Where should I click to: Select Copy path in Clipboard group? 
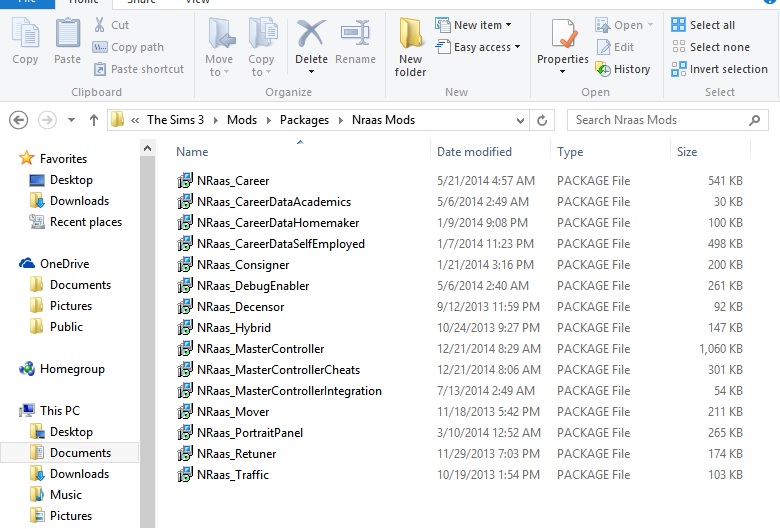point(128,47)
